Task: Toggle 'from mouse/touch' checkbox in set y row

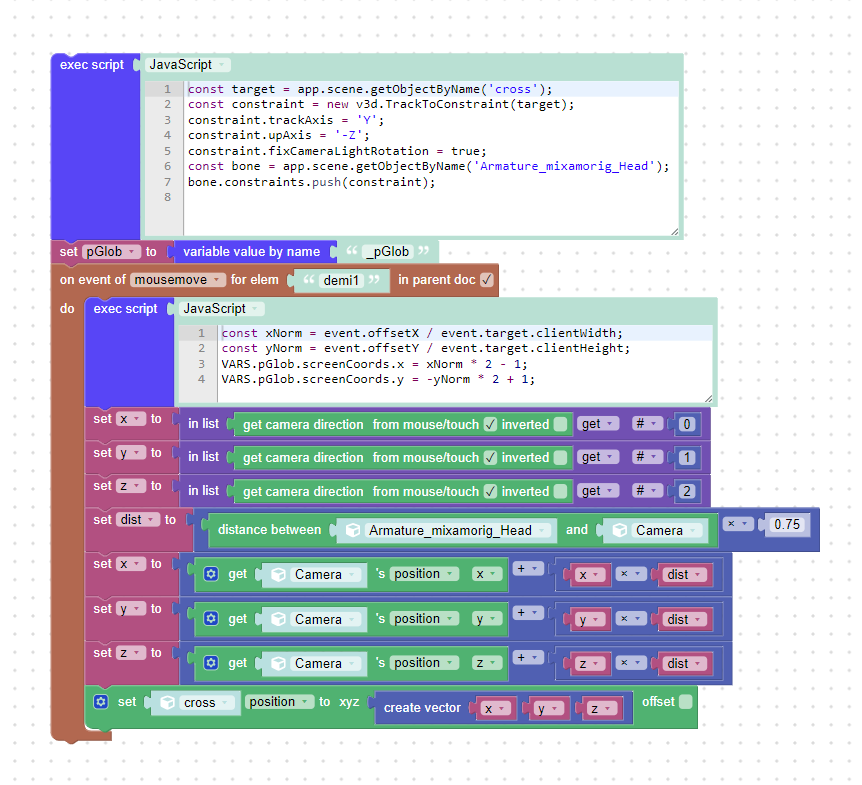Action: pyautogui.click(x=490, y=457)
